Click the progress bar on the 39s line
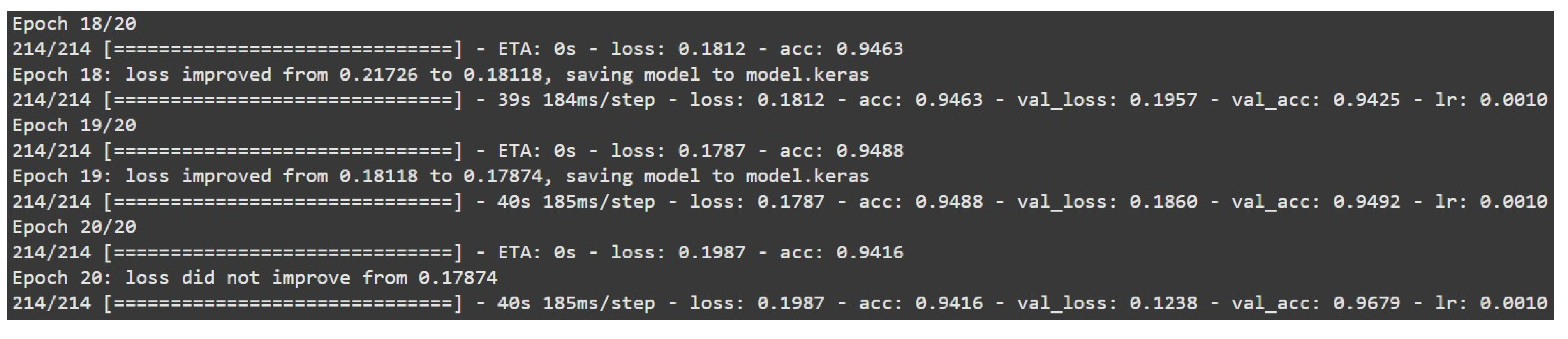 click(x=283, y=100)
